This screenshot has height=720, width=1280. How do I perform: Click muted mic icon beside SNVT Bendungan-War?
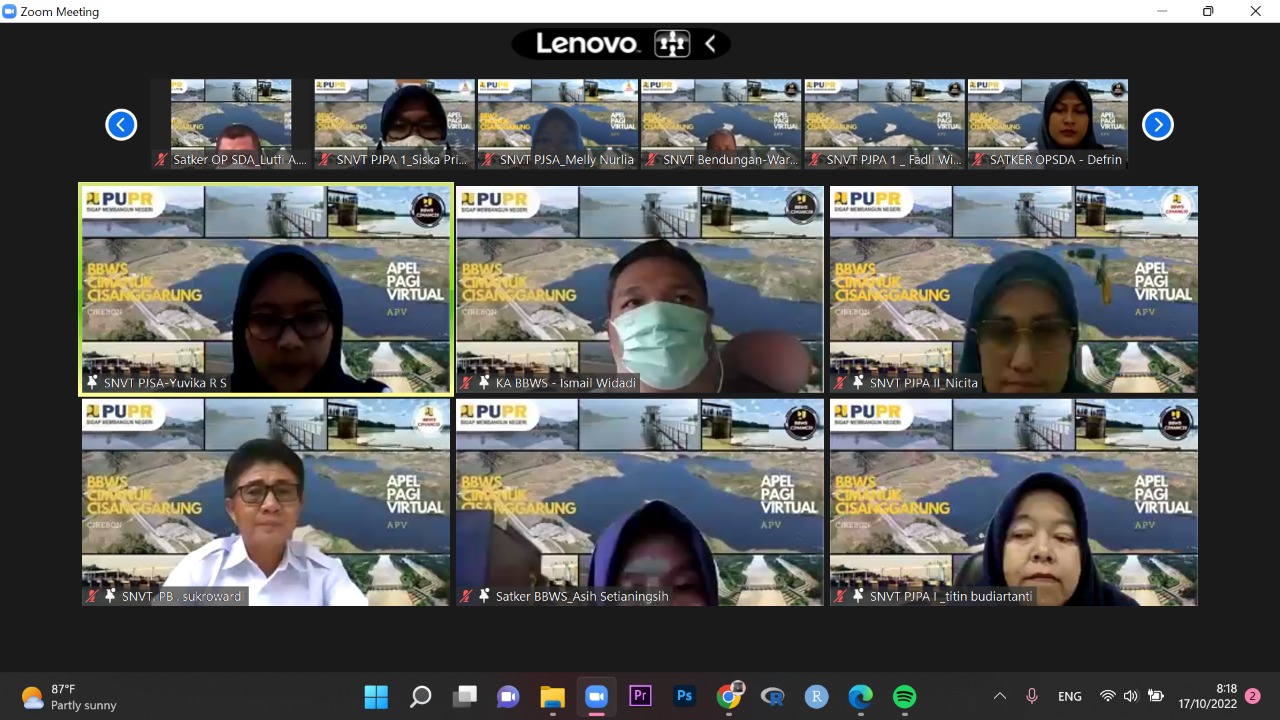tap(650, 160)
